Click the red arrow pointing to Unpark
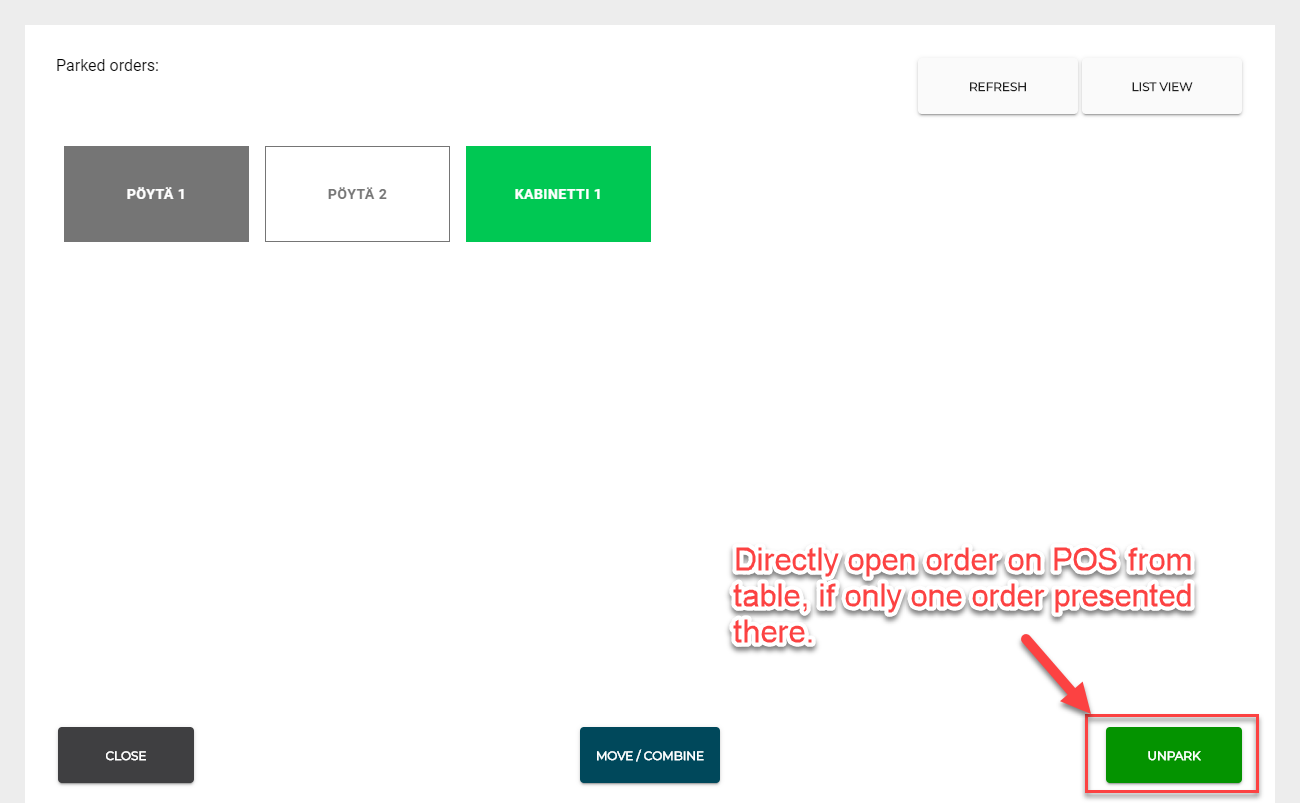 (x=1055, y=674)
